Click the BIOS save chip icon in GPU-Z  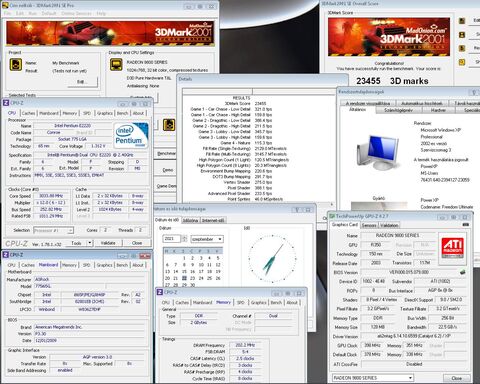pos(463,272)
